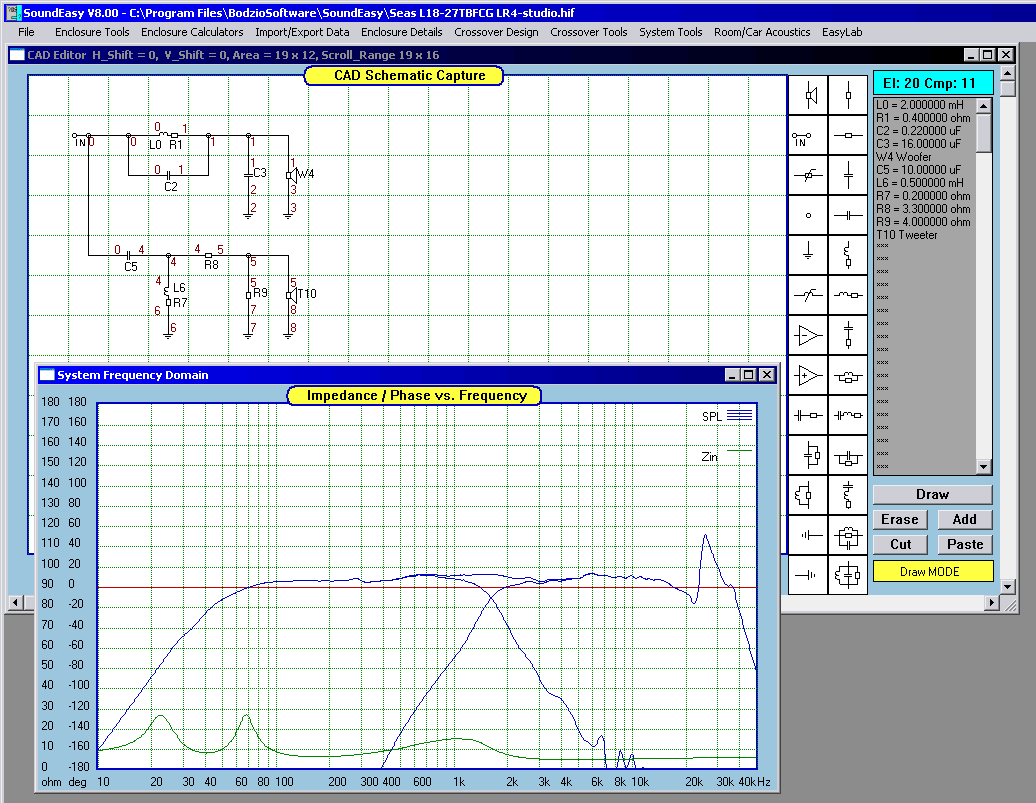This screenshot has width=1036, height=803.
Task: Choose the horizontal capacitor component
Action: pyautogui.click(x=848, y=215)
